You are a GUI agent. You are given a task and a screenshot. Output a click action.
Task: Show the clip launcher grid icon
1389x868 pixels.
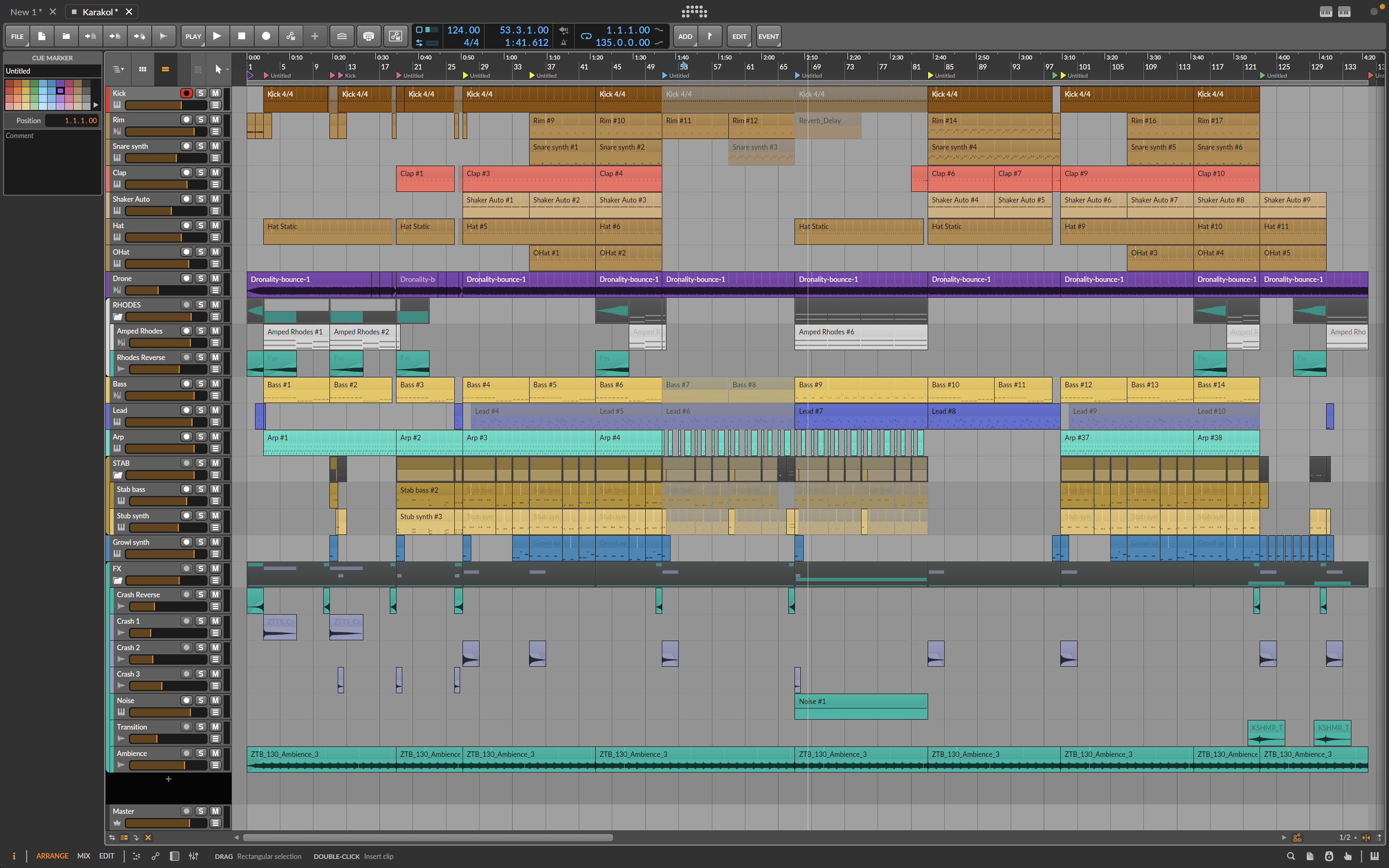point(142,69)
